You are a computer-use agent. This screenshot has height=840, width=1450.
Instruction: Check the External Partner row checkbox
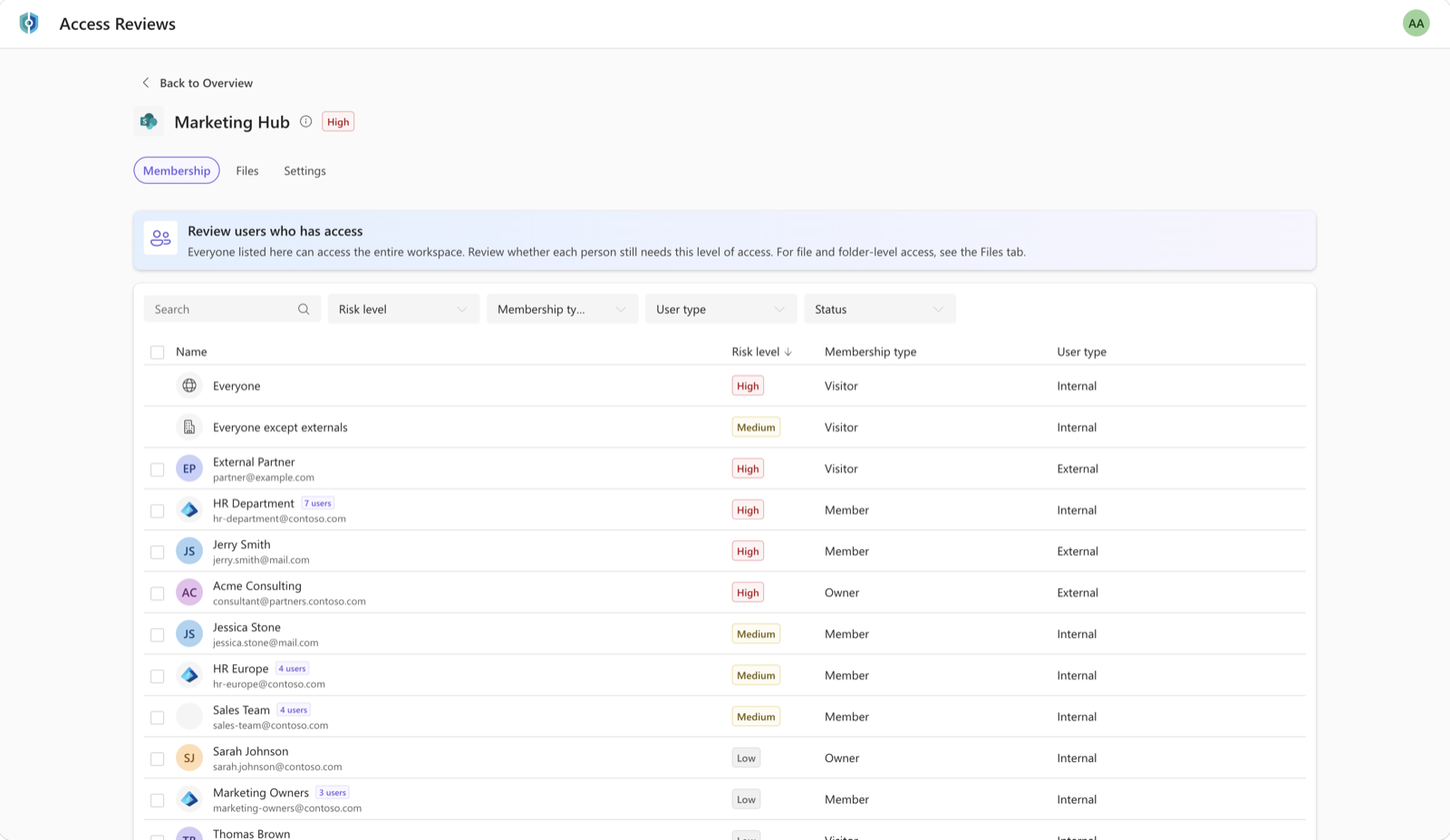158,469
